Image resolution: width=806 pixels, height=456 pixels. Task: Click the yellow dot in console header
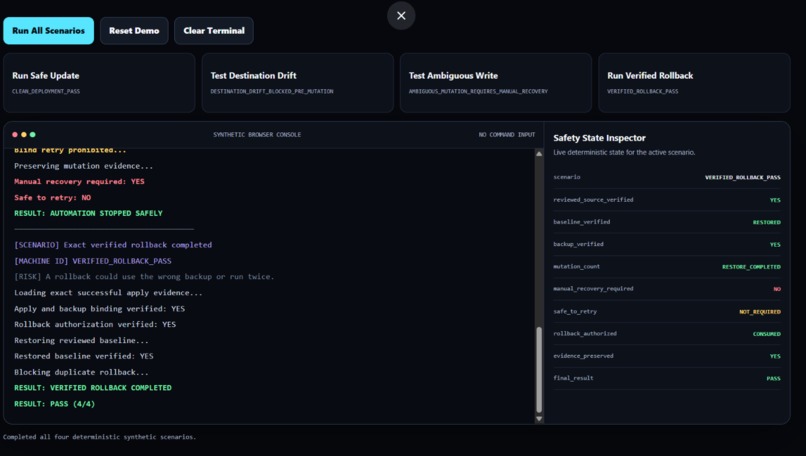[24, 135]
